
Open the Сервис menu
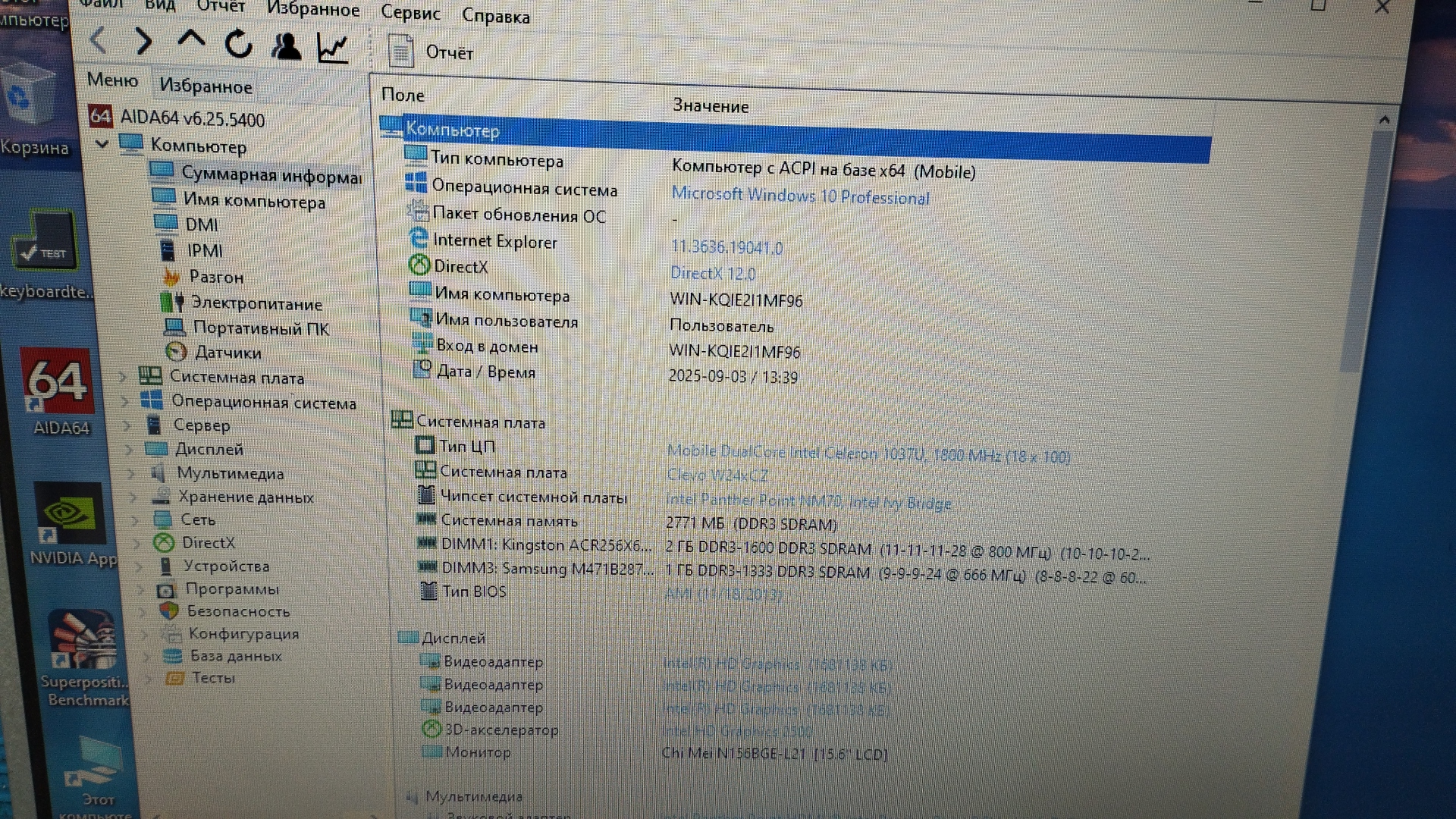409,13
